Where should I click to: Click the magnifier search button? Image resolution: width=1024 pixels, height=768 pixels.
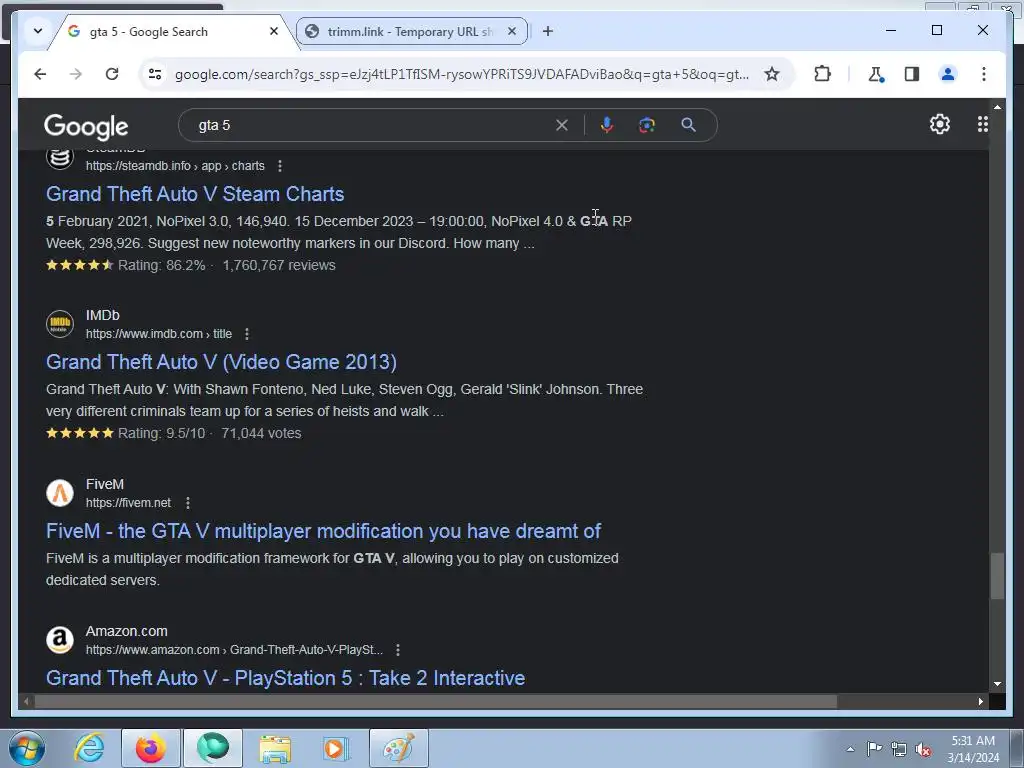pyautogui.click(x=688, y=125)
